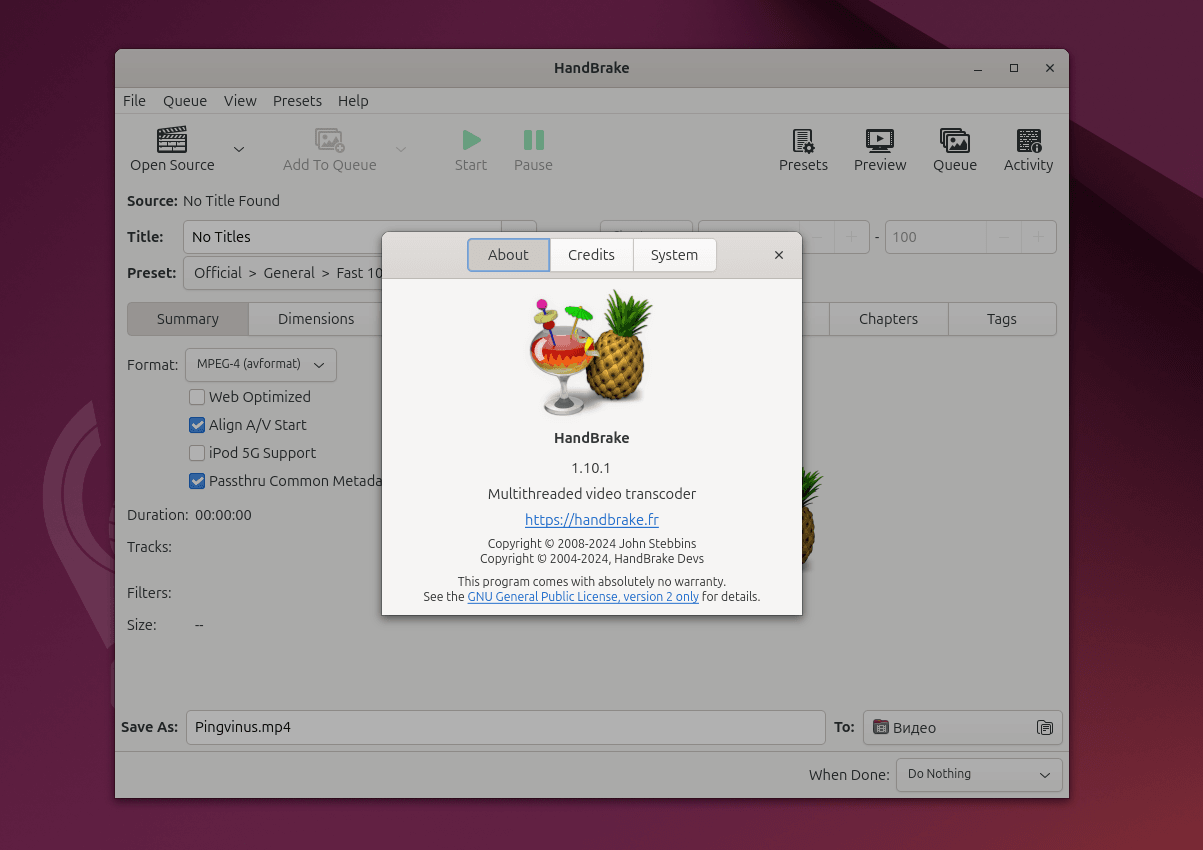Click destination folder browse icon

click(1044, 728)
